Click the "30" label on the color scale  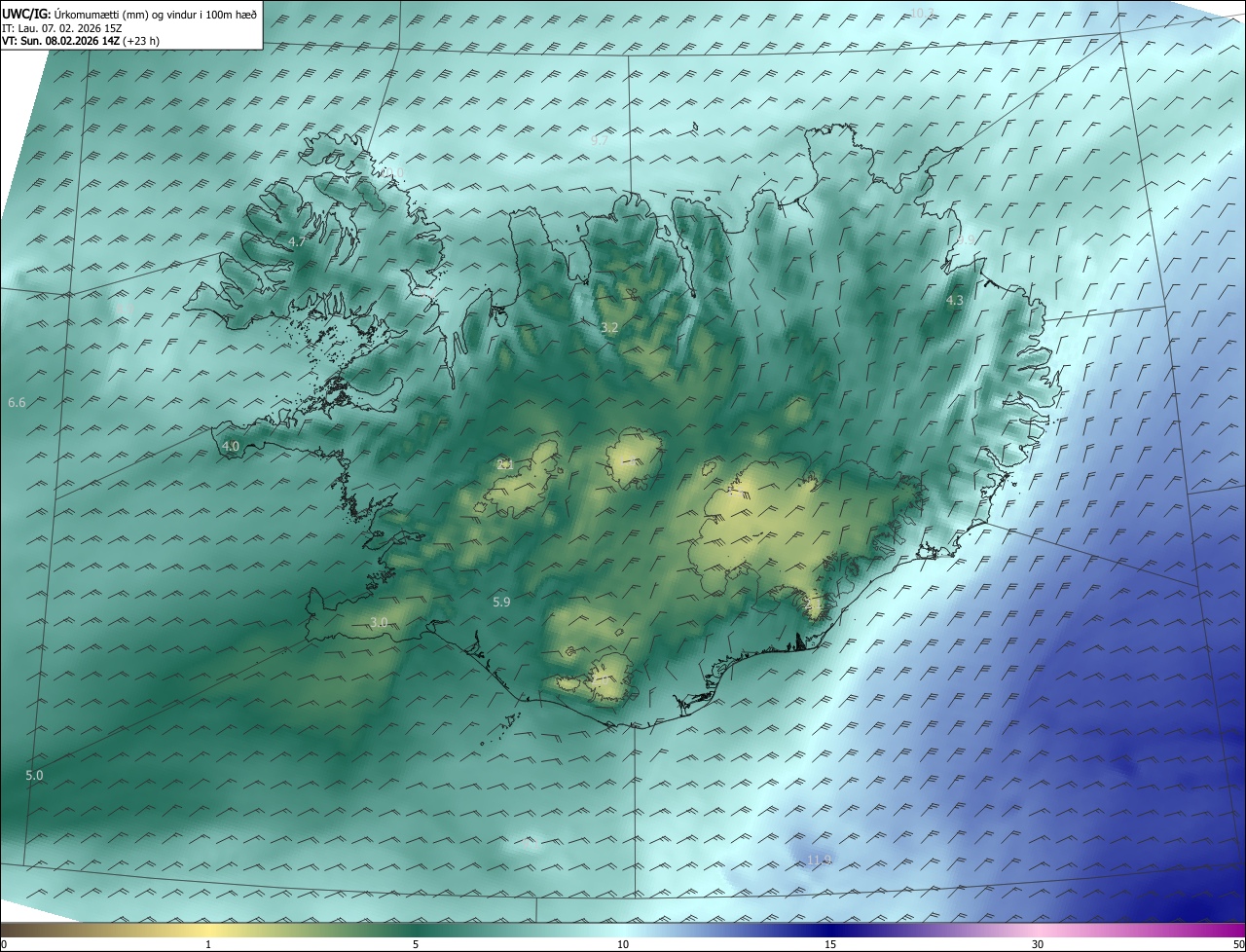point(1038,945)
